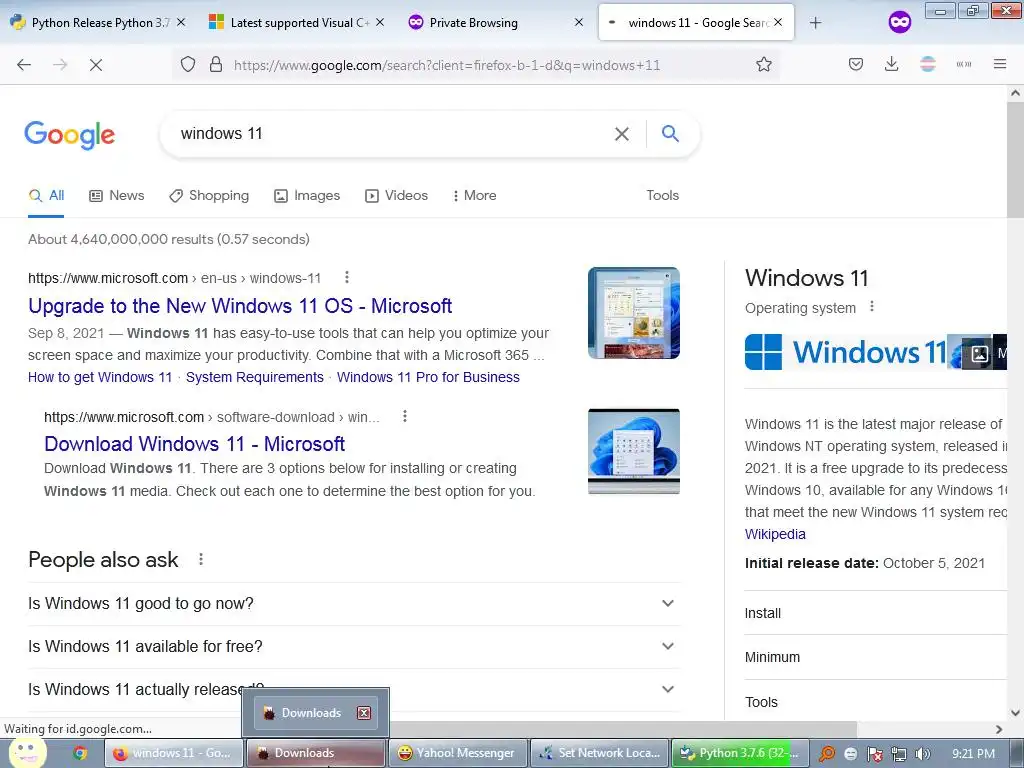Expand 'Is Windows 11 good to go now?'

click(354, 603)
